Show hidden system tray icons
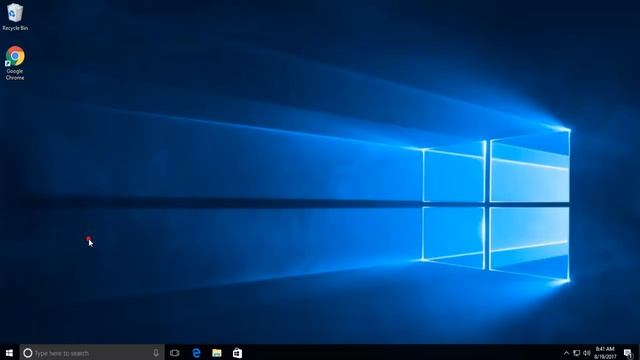 point(566,353)
